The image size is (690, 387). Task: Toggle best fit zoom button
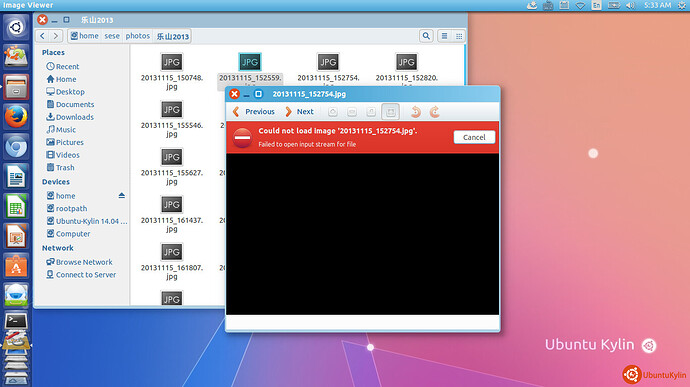(390, 112)
